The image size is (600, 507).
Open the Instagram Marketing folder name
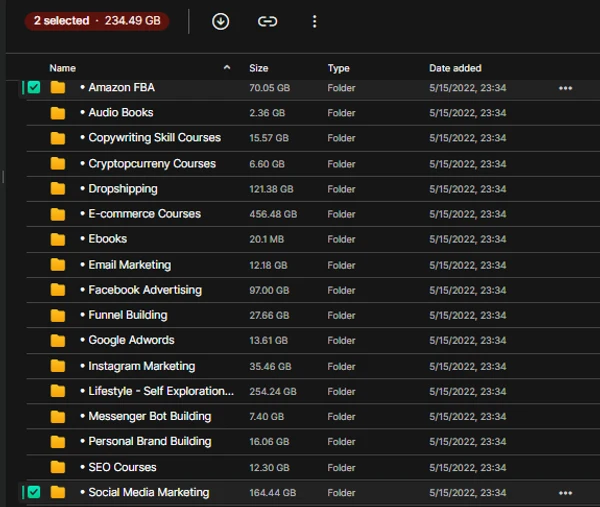[142, 366]
